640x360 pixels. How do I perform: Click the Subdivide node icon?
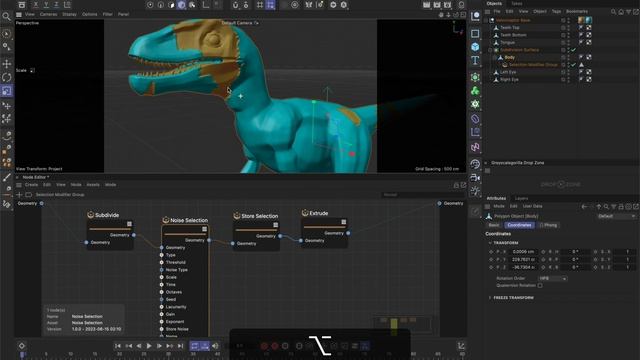pyautogui.click(x=91, y=215)
